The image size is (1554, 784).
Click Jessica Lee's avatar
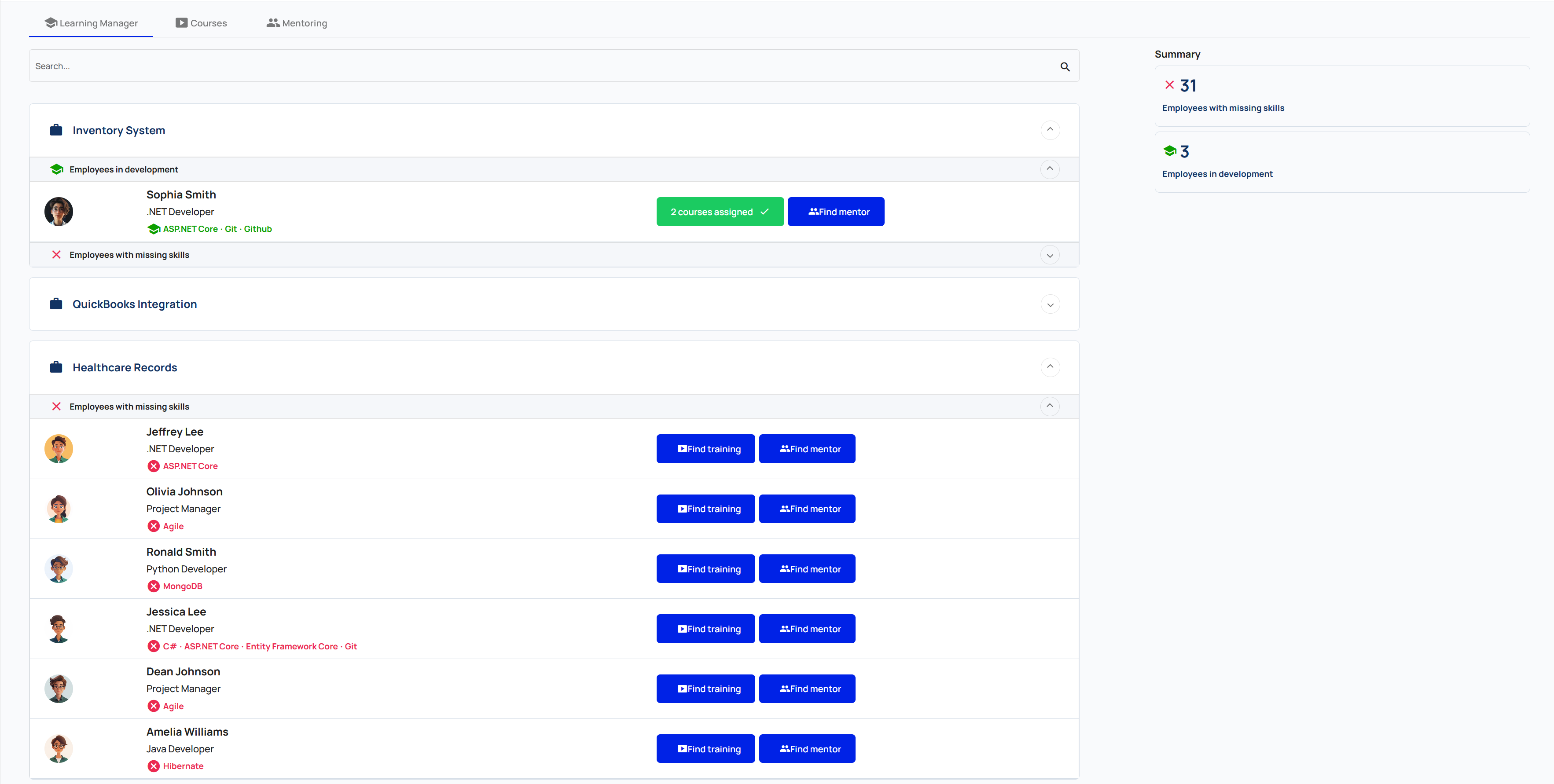pos(59,628)
